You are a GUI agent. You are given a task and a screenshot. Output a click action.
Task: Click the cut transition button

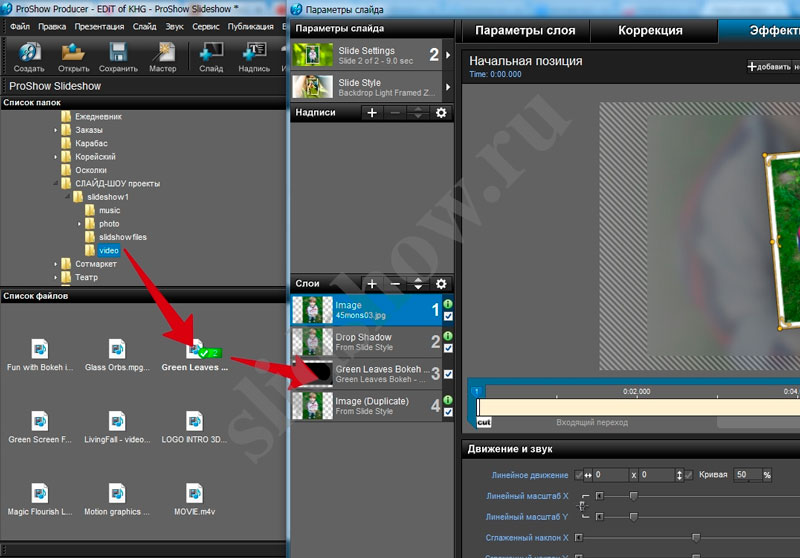(484, 422)
